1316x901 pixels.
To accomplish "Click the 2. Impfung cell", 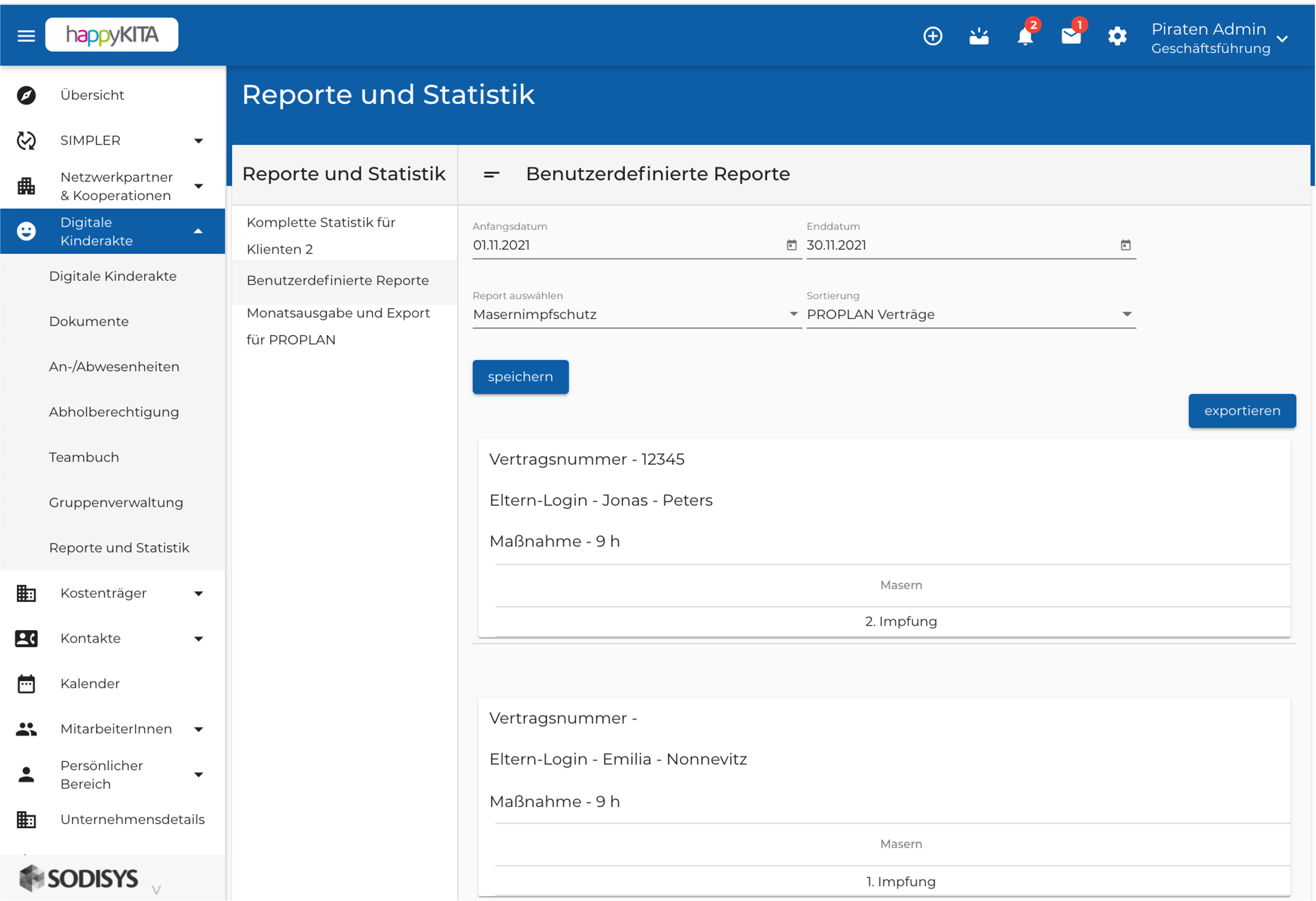I will tap(901, 621).
